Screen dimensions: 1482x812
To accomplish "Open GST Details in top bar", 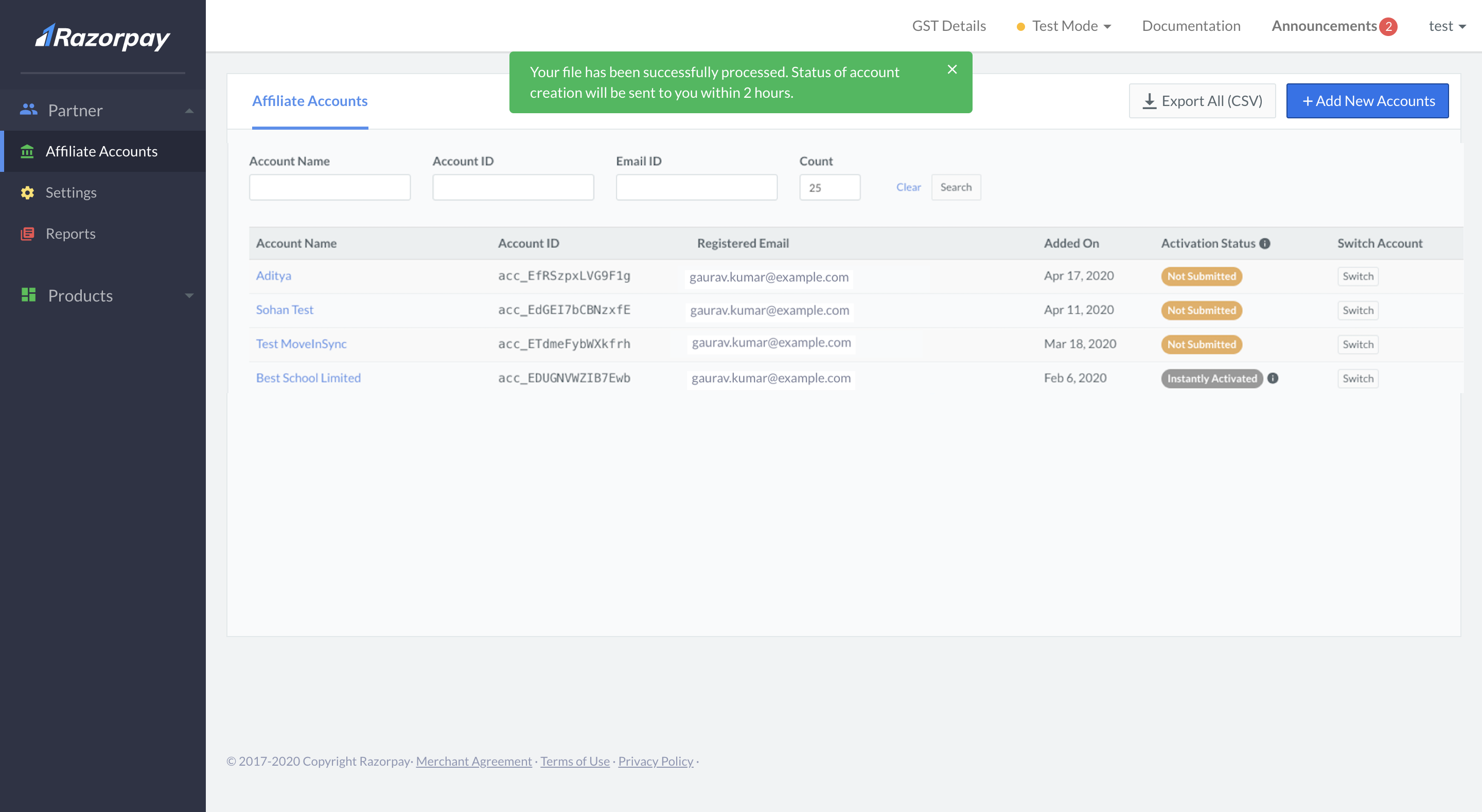I will [949, 26].
